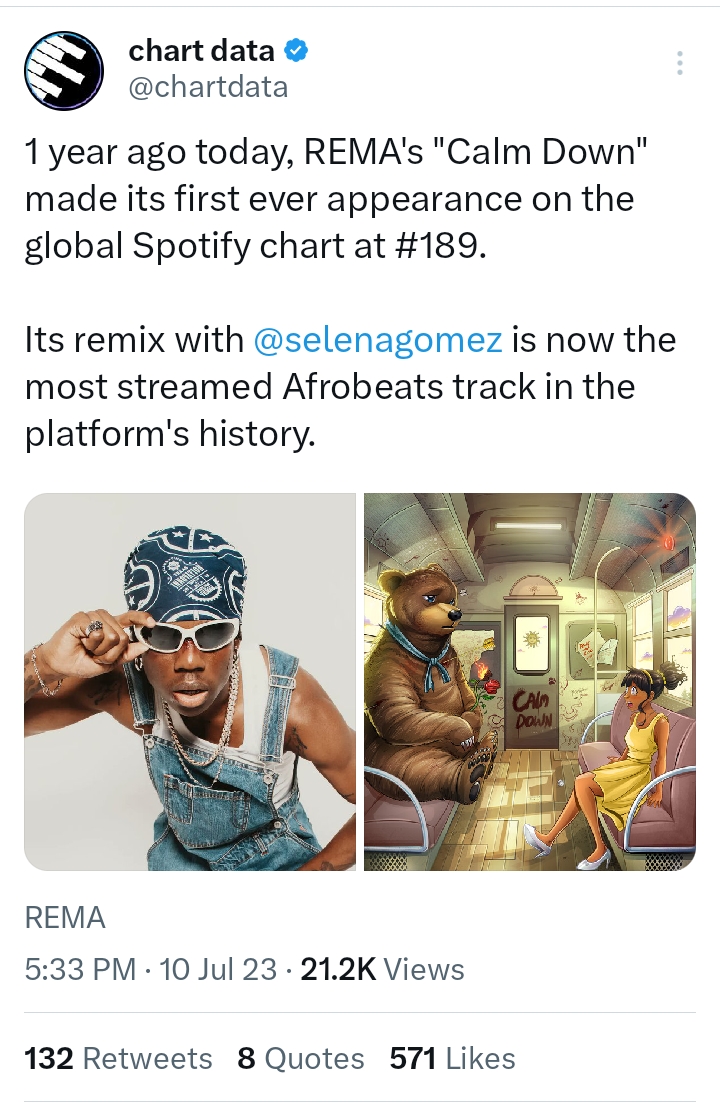Viewport: 720px width, 1104px height.
Task: Open the three-dot more options menu
Action: pos(680,63)
